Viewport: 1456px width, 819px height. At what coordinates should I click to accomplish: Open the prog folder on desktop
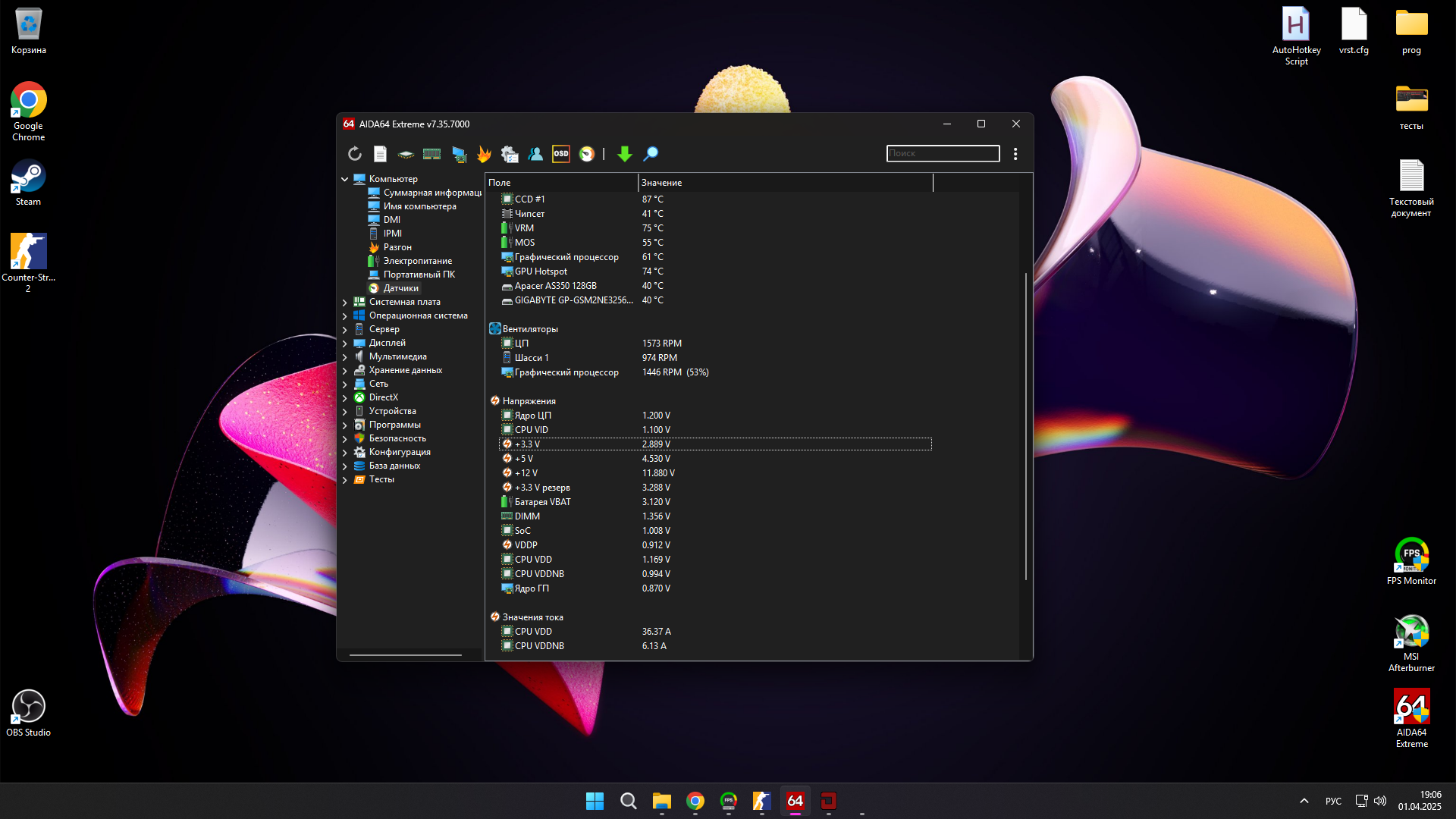click(x=1411, y=30)
